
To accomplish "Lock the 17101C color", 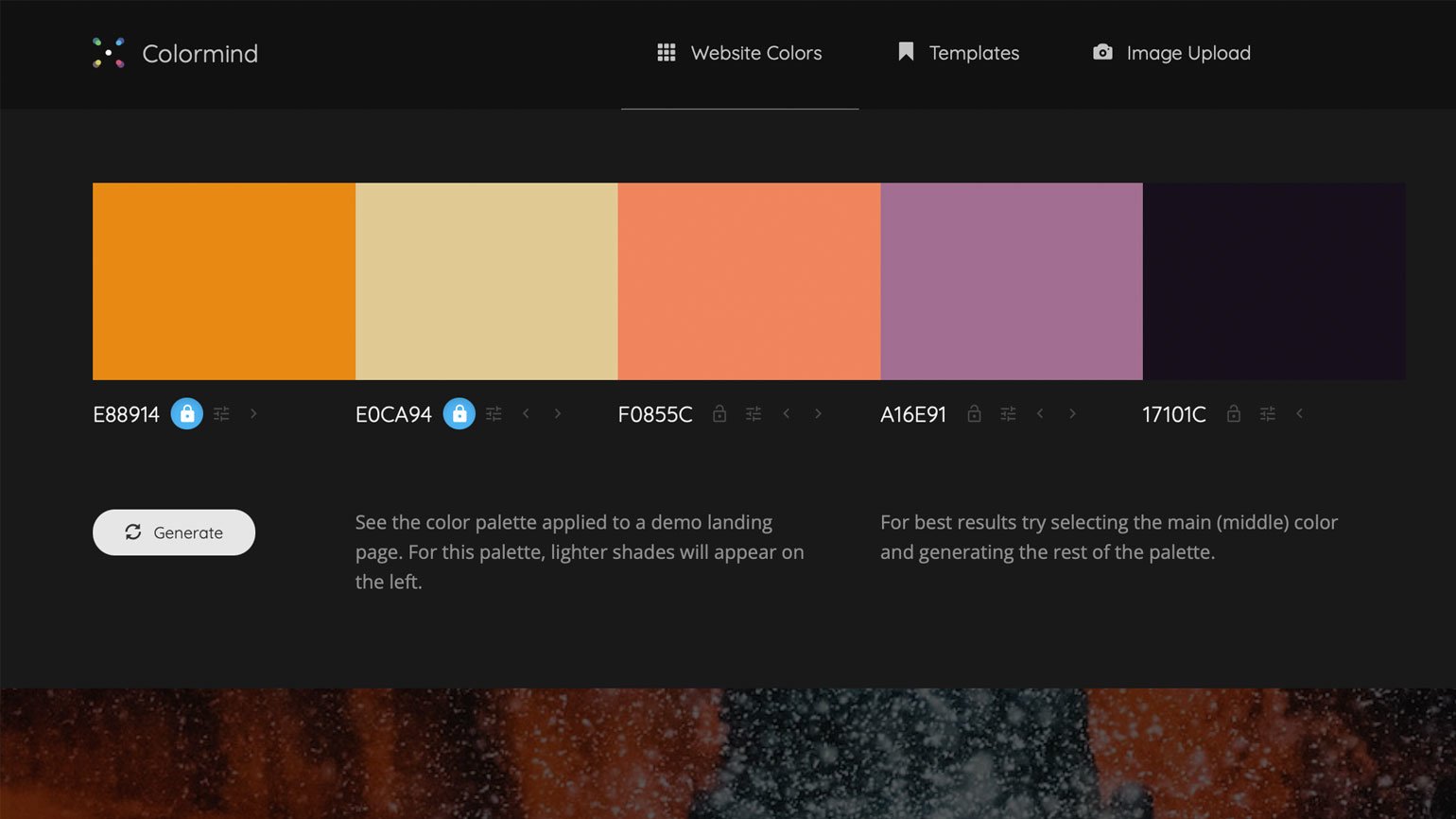I will (x=1234, y=413).
